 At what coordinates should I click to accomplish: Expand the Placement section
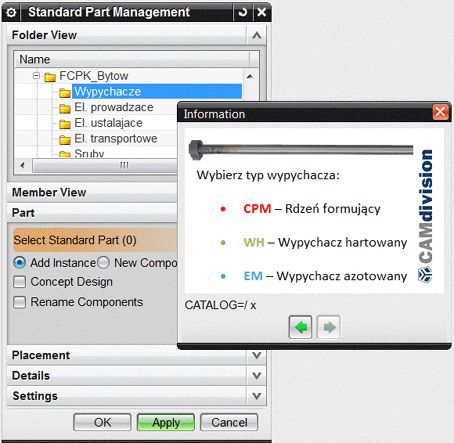256,355
